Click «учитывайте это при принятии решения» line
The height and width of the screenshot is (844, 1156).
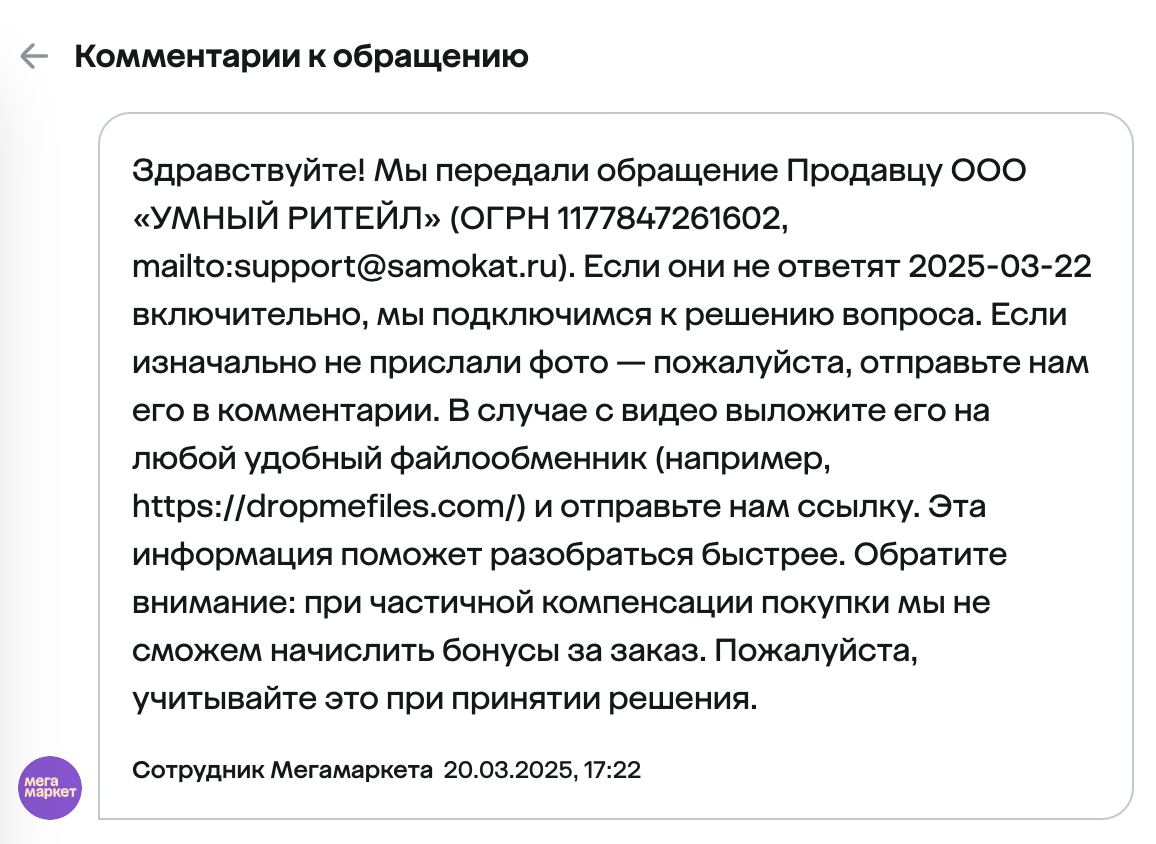[445, 699]
